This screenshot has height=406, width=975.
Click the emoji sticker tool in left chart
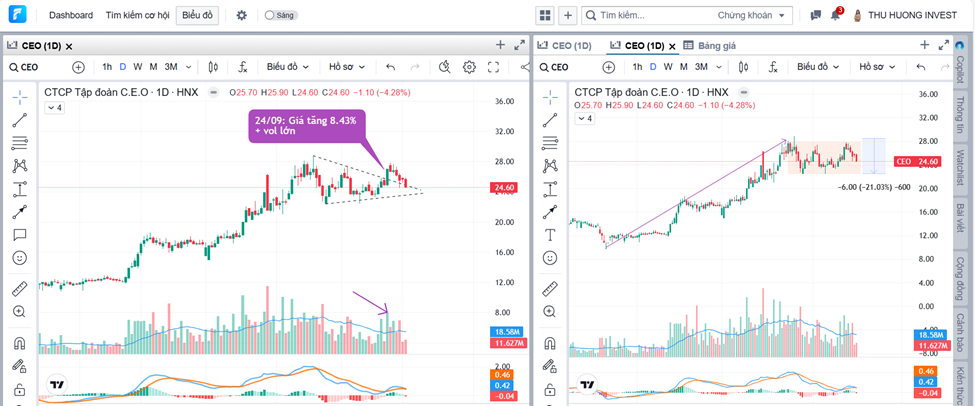click(19, 258)
